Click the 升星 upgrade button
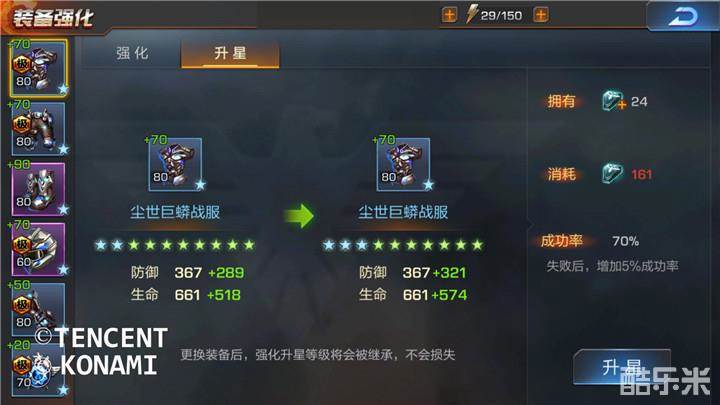Screen dimensions: 720x405 tap(622, 366)
